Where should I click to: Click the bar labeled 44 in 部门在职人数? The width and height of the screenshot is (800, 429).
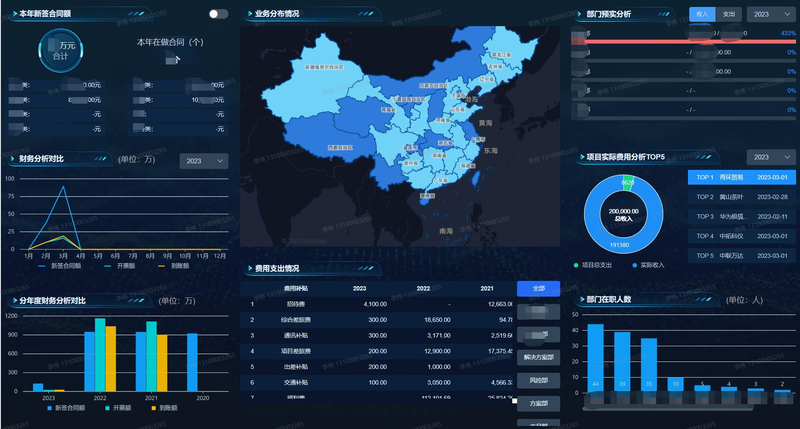click(595, 358)
